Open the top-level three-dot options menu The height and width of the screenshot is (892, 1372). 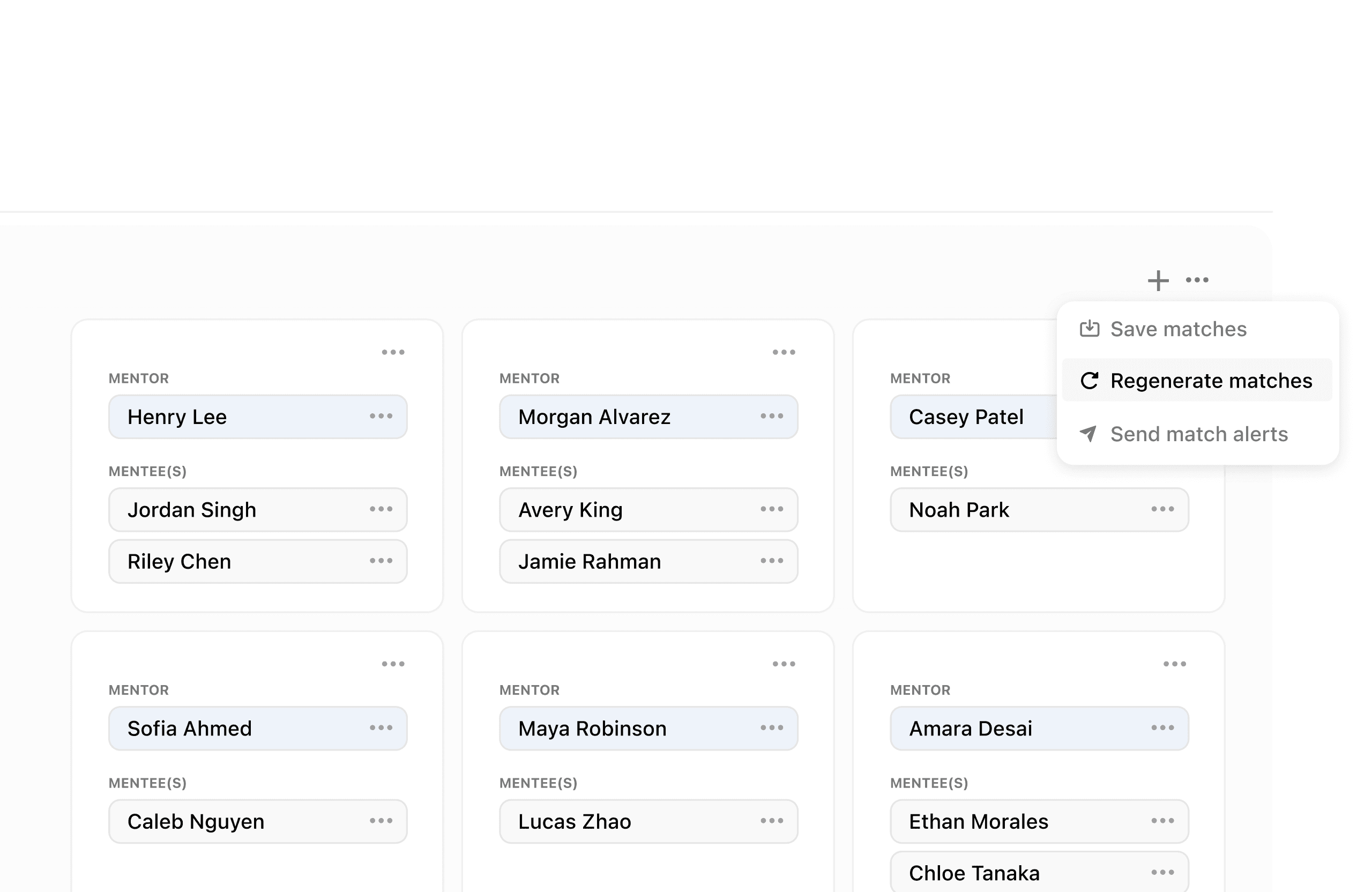click(x=1197, y=280)
